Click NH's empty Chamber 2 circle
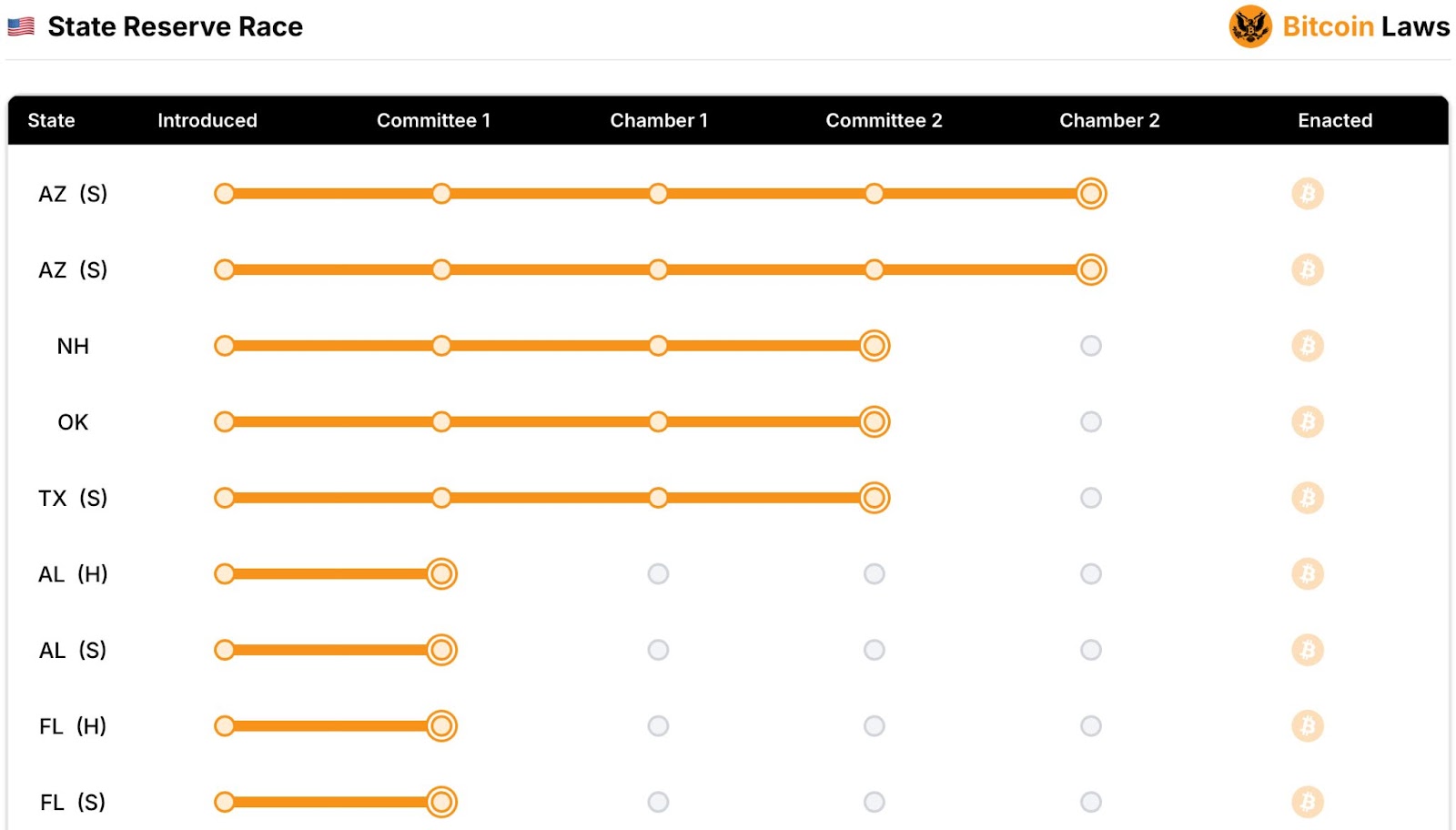 coord(1091,346)
